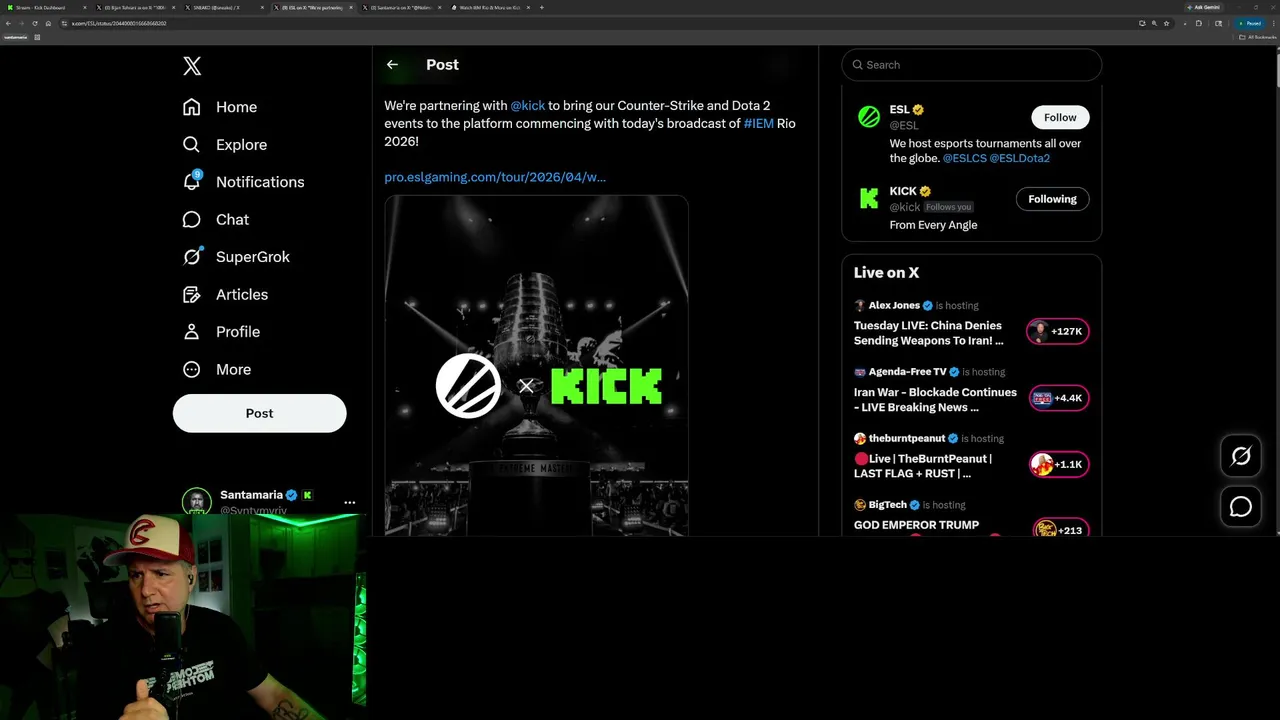Open the browser extensions puzzle icon
The width and height of the screenshot is (1280, 720).
point(1199,23)
